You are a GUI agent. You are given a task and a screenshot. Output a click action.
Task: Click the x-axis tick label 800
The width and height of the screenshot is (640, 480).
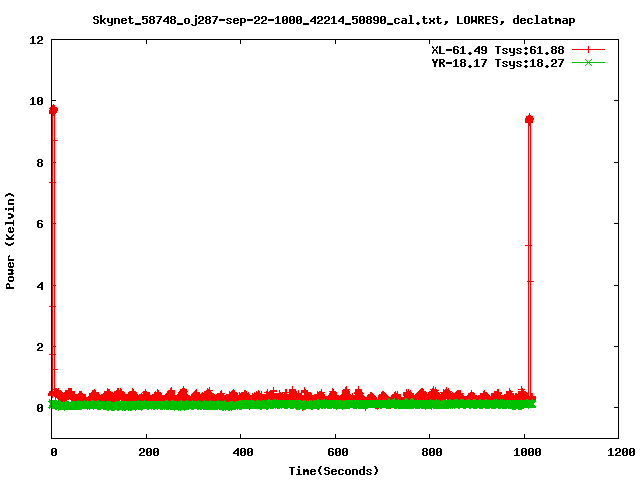(x=432, y=452)
